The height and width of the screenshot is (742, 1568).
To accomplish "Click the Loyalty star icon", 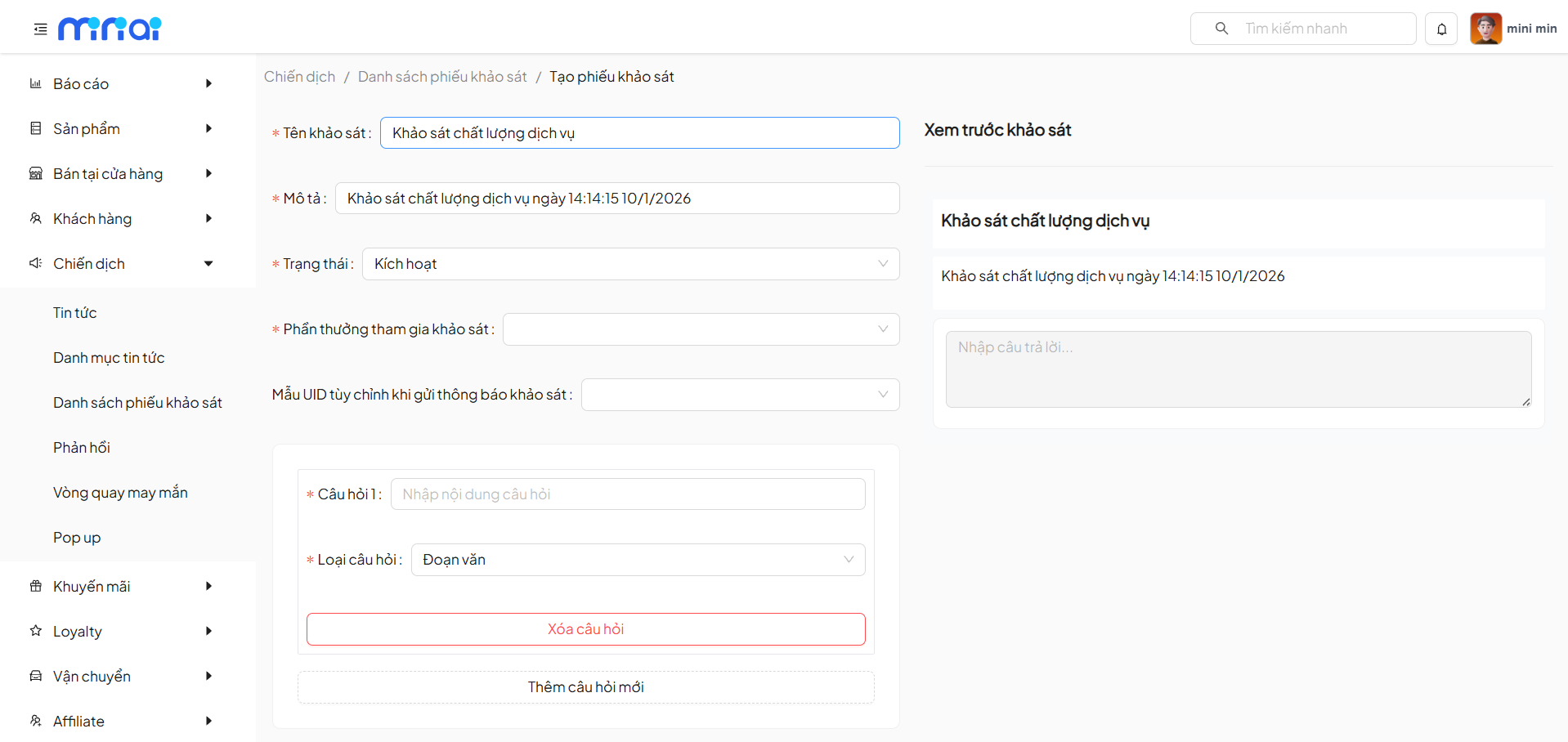I will [x=35, y=631].
